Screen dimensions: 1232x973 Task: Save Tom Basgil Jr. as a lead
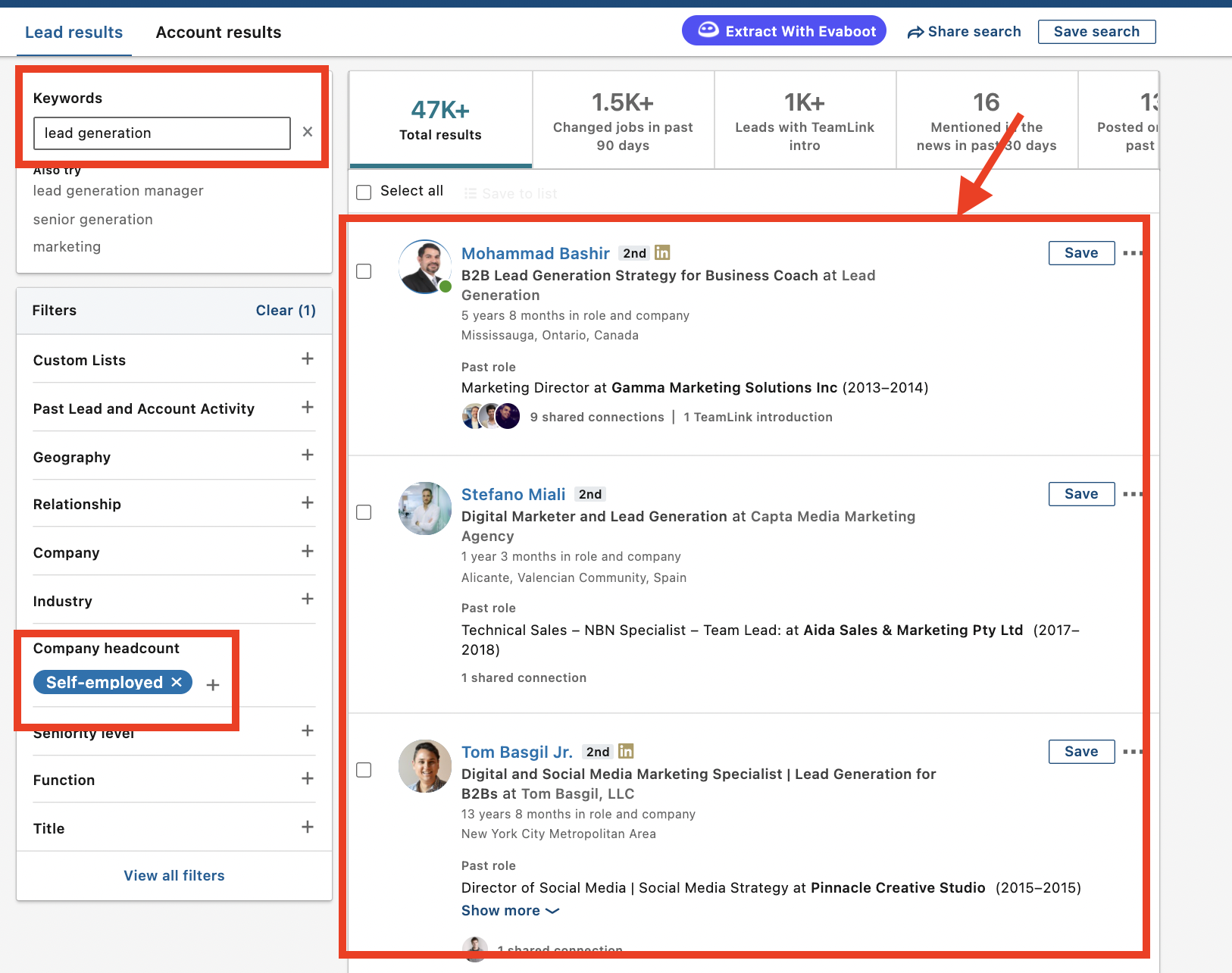point(1081,752)
